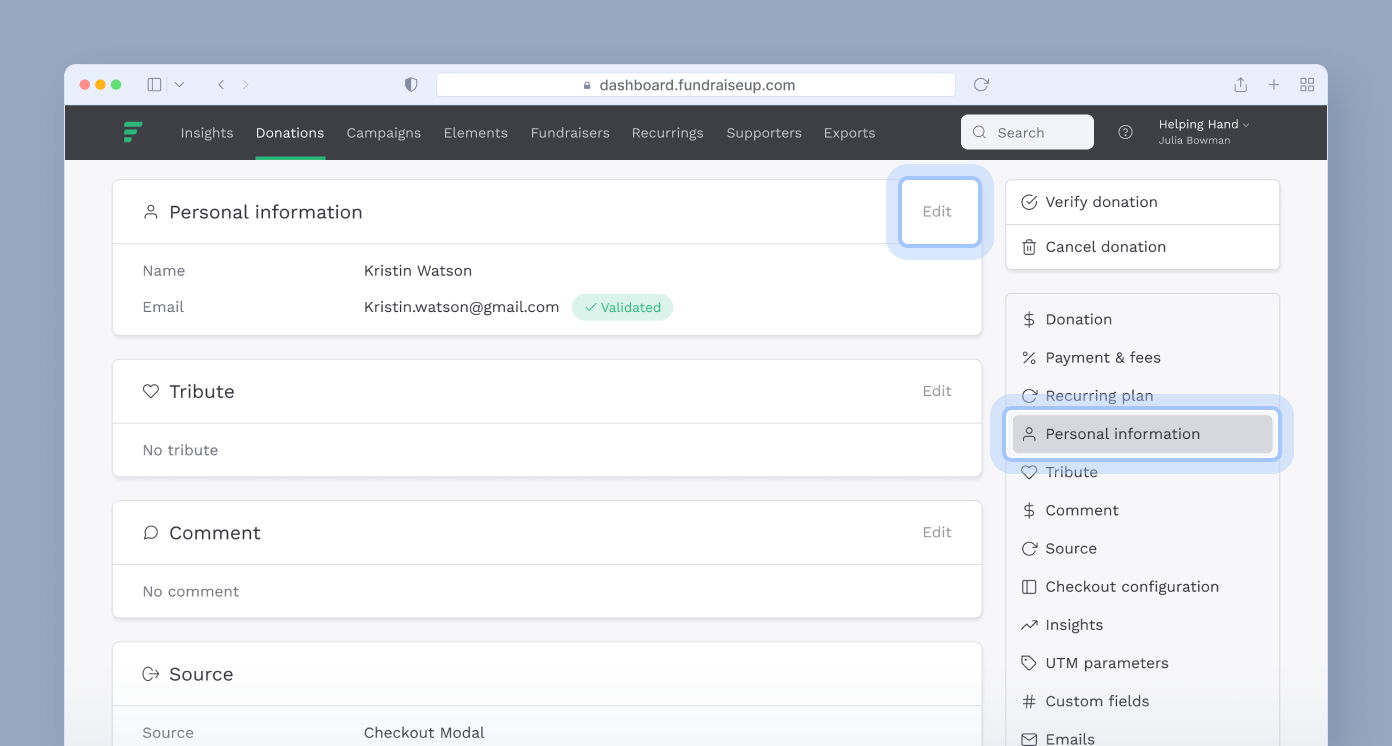Click the hash icon beside Custom fields
This screenshot has width=1392, height=746.
1029,700
